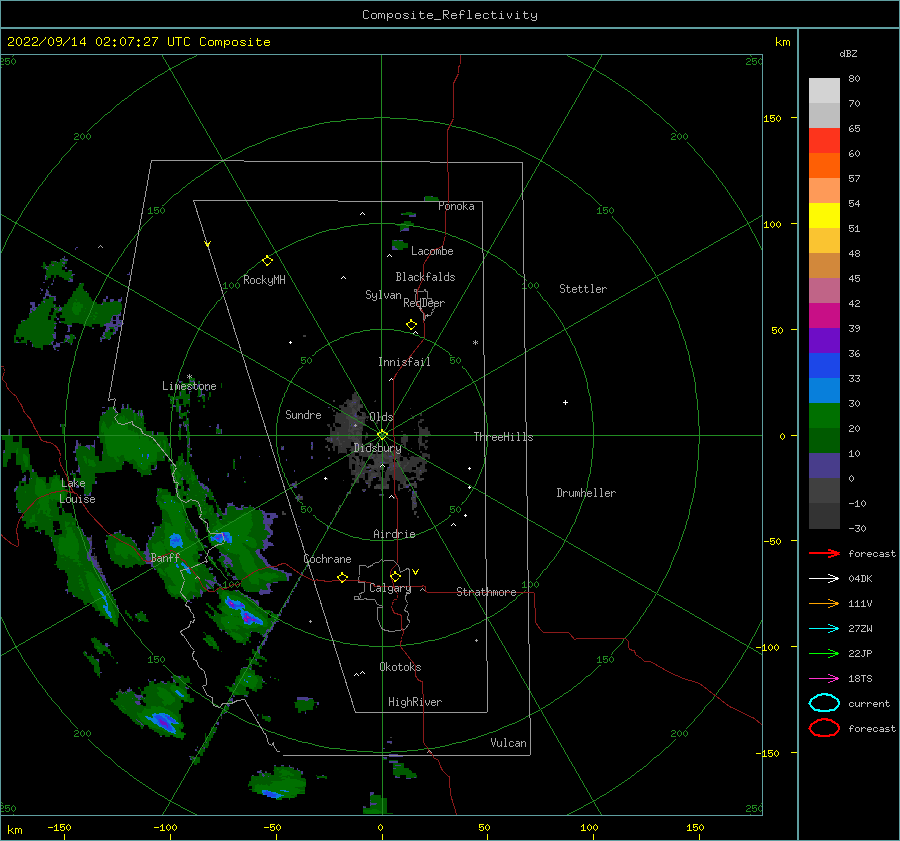900x841 pixels.
Task: Click the 20 dBZ green color swatch
Action: pyautogui.click(x=824, y=416)
